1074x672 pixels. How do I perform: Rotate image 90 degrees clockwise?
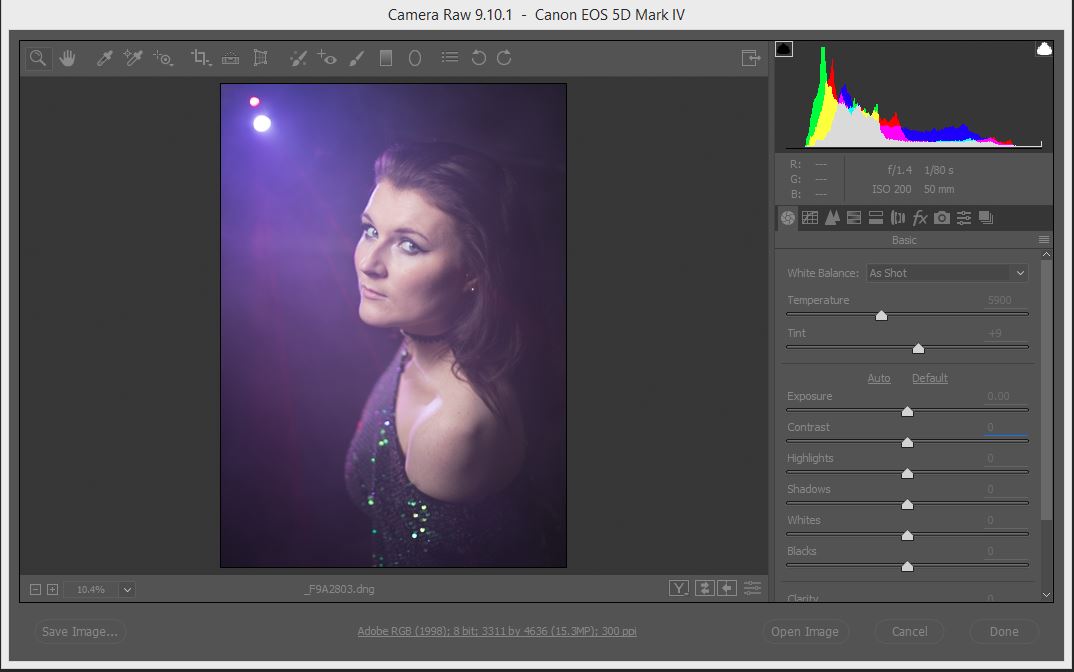coord(504,58)
